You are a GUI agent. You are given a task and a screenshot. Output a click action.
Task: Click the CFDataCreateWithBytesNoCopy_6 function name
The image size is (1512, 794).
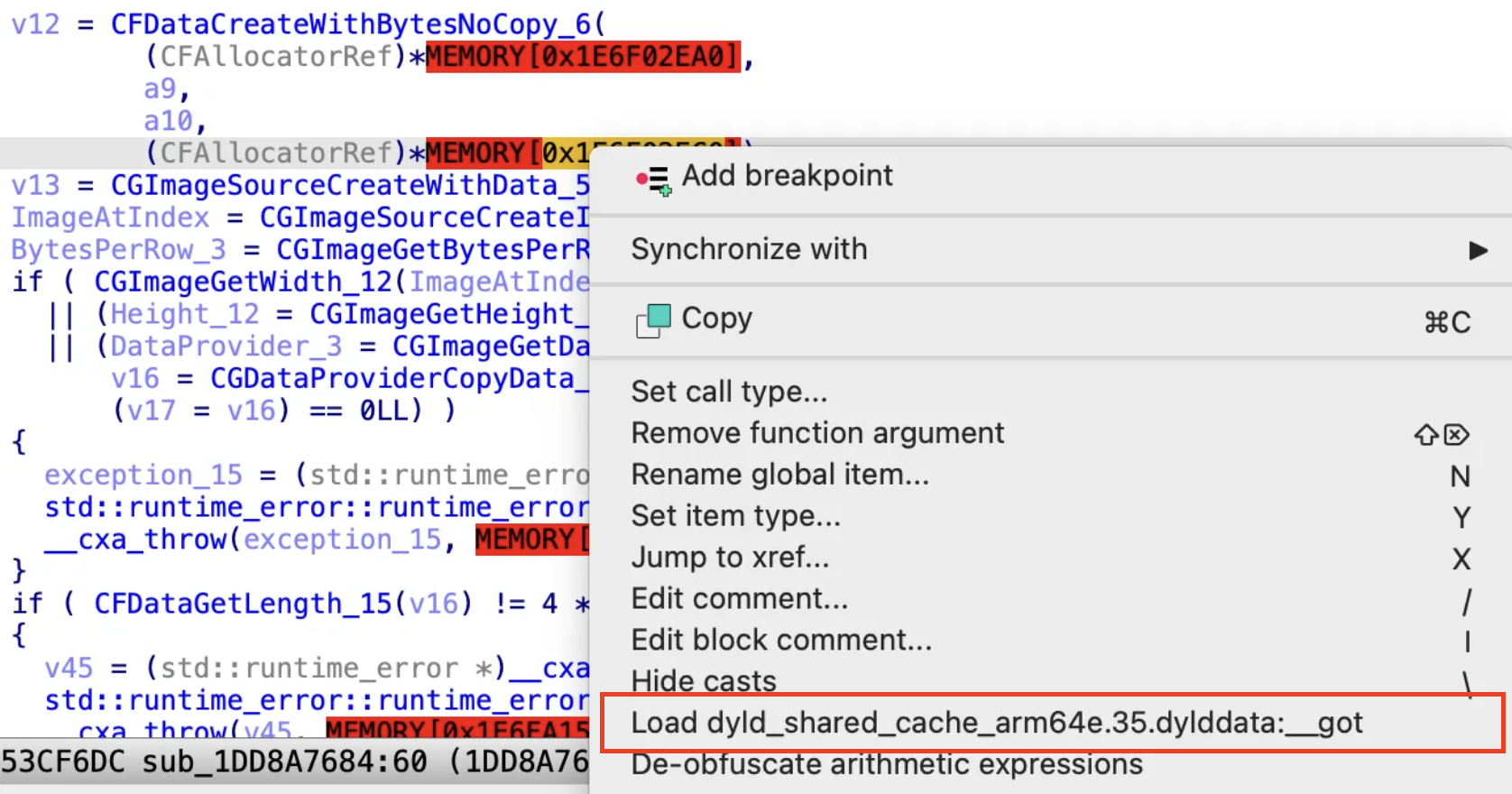[350, 24]
